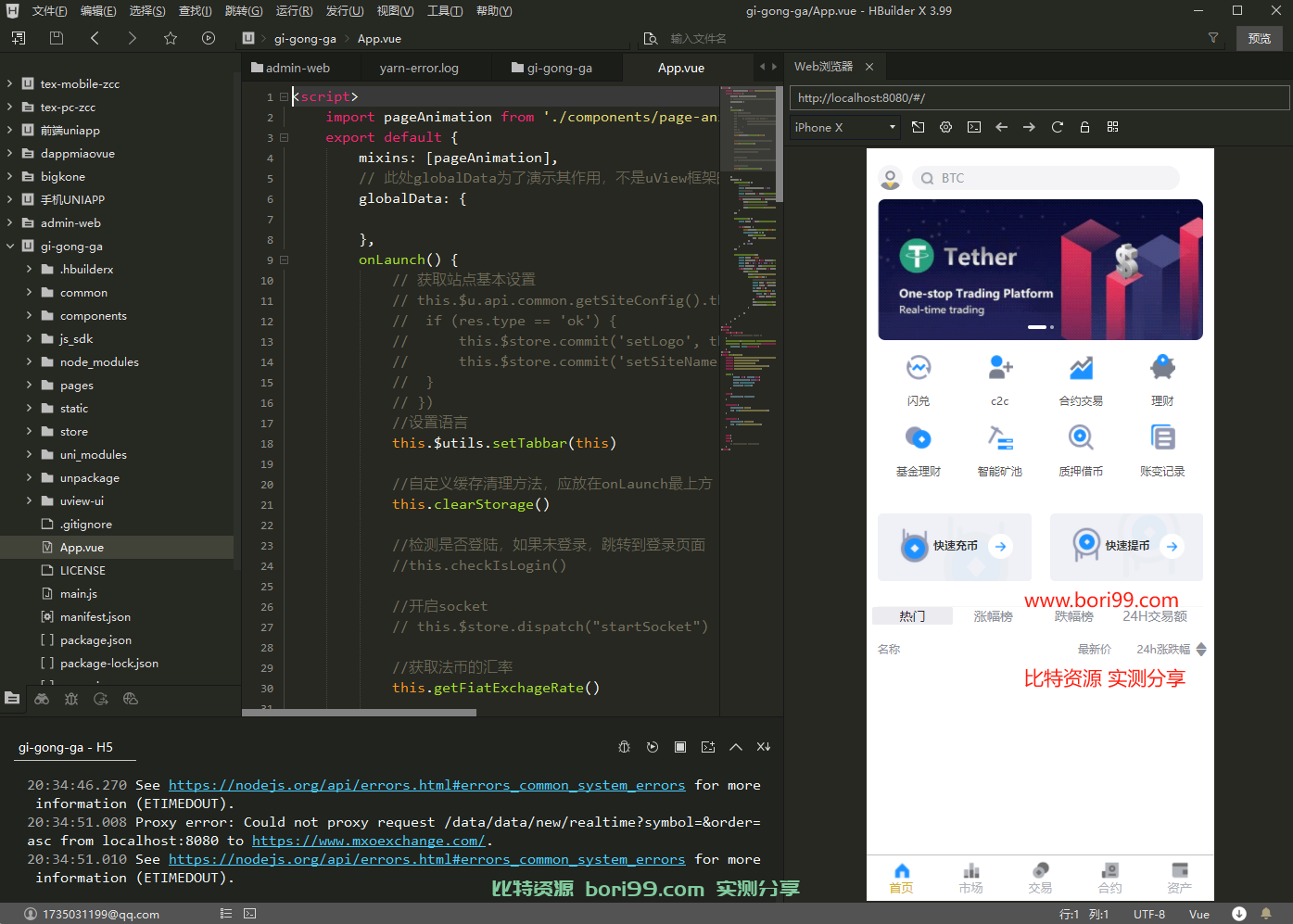Click the 快速提币 quick withdraw button
The image size is (1293, 924).
point(1126,546)
